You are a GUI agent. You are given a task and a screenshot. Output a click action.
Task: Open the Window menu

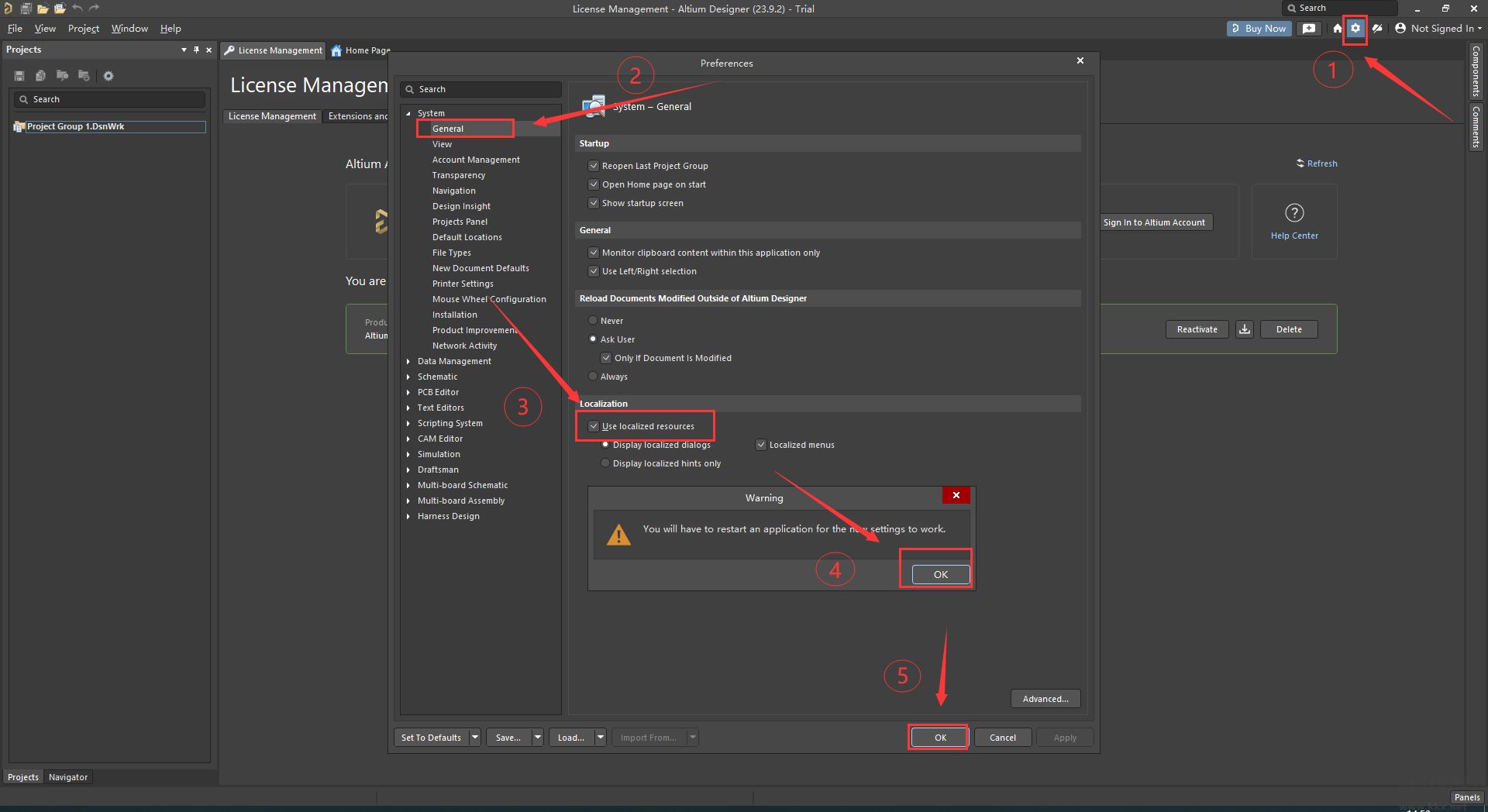129,28
